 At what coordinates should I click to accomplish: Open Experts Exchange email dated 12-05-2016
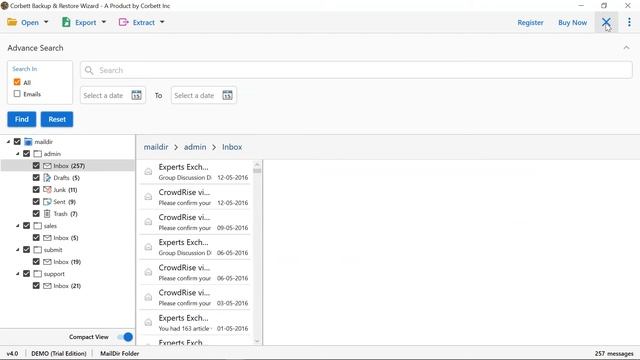[x=195, y=172]
